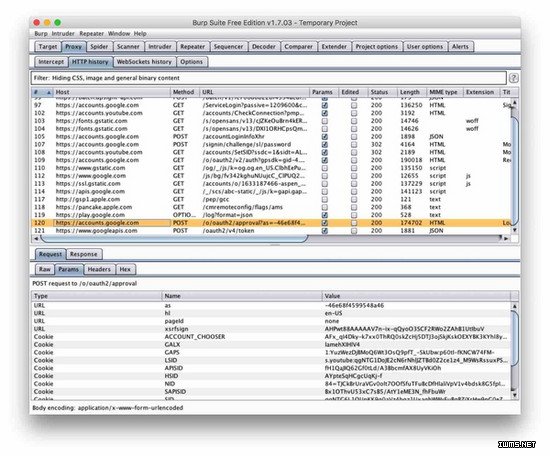
Task: Toggle Params checkbox for row 97
Action: point(325,105)
